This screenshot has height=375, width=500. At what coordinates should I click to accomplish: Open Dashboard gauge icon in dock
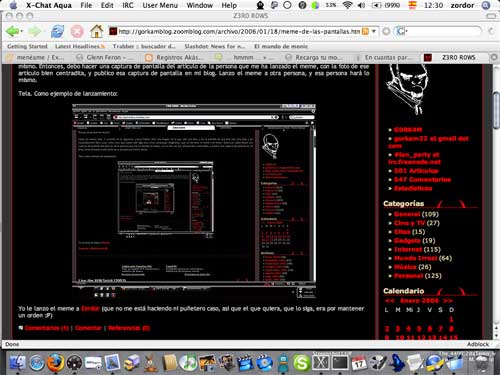tap(74, 363)
